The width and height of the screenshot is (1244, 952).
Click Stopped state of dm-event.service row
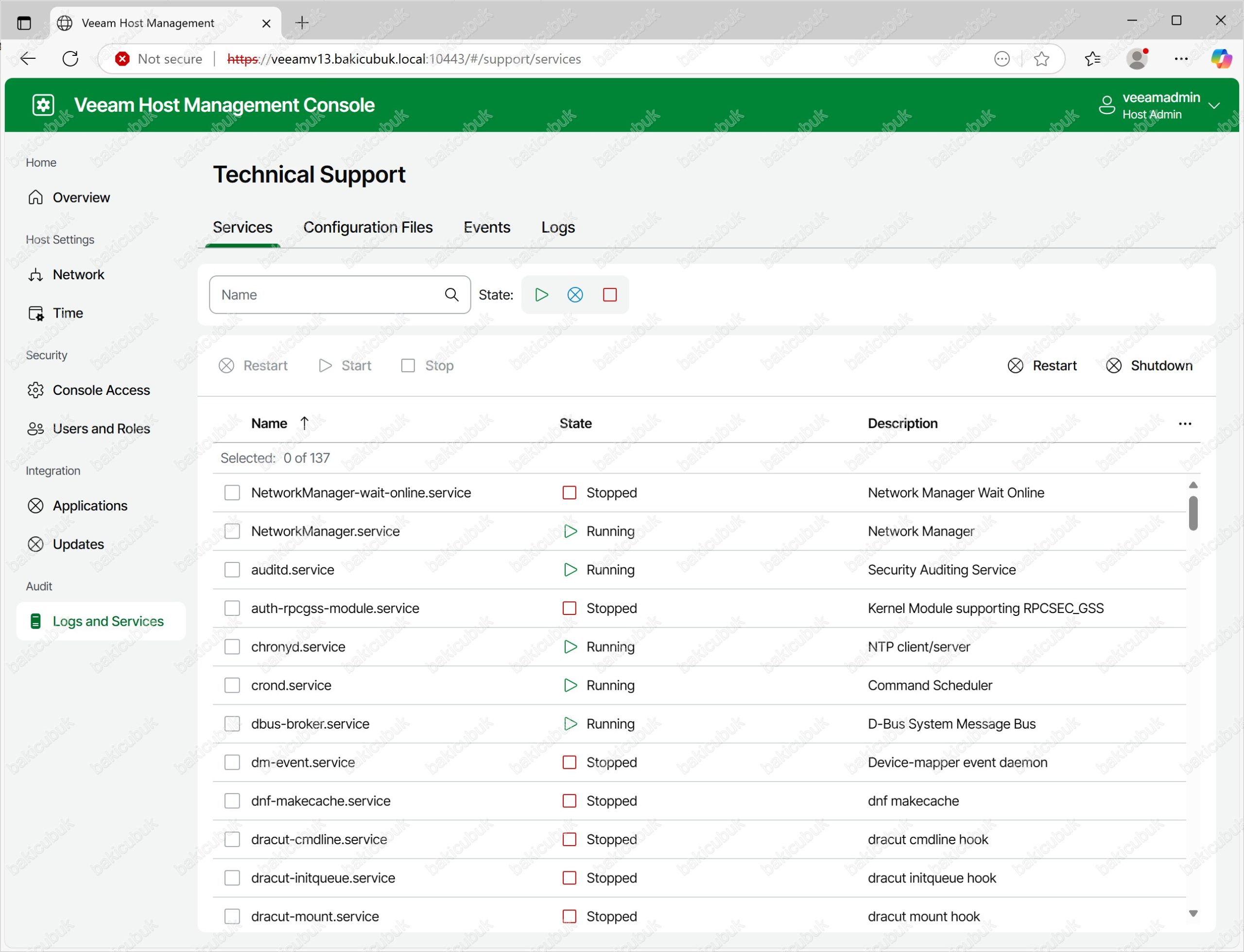(x=599, y=762)
